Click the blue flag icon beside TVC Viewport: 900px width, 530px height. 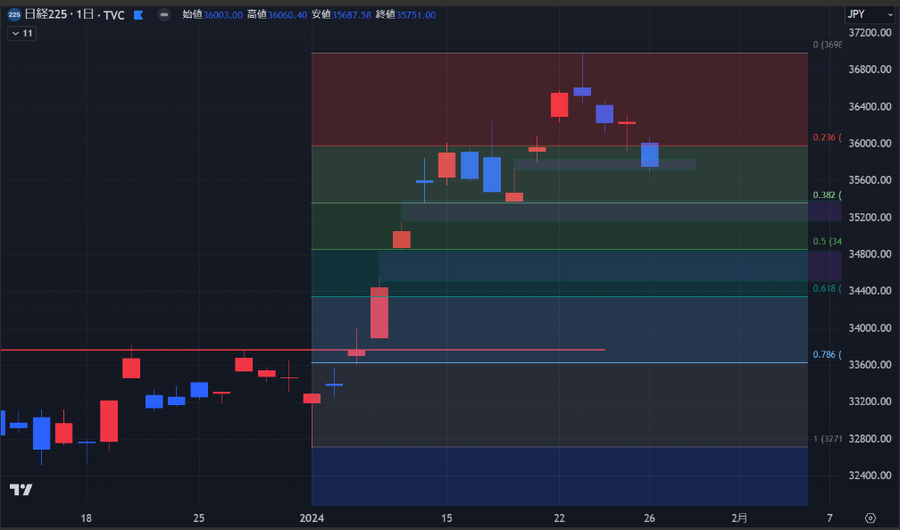138,16
